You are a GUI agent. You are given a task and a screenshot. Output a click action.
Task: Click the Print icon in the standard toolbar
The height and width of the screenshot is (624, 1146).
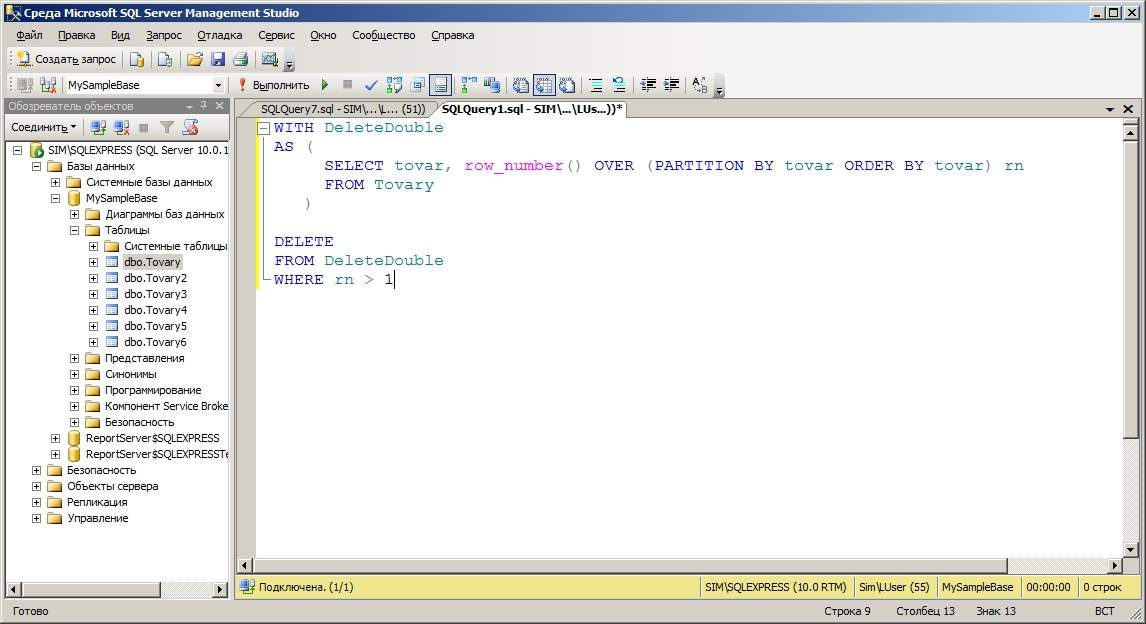240,59
